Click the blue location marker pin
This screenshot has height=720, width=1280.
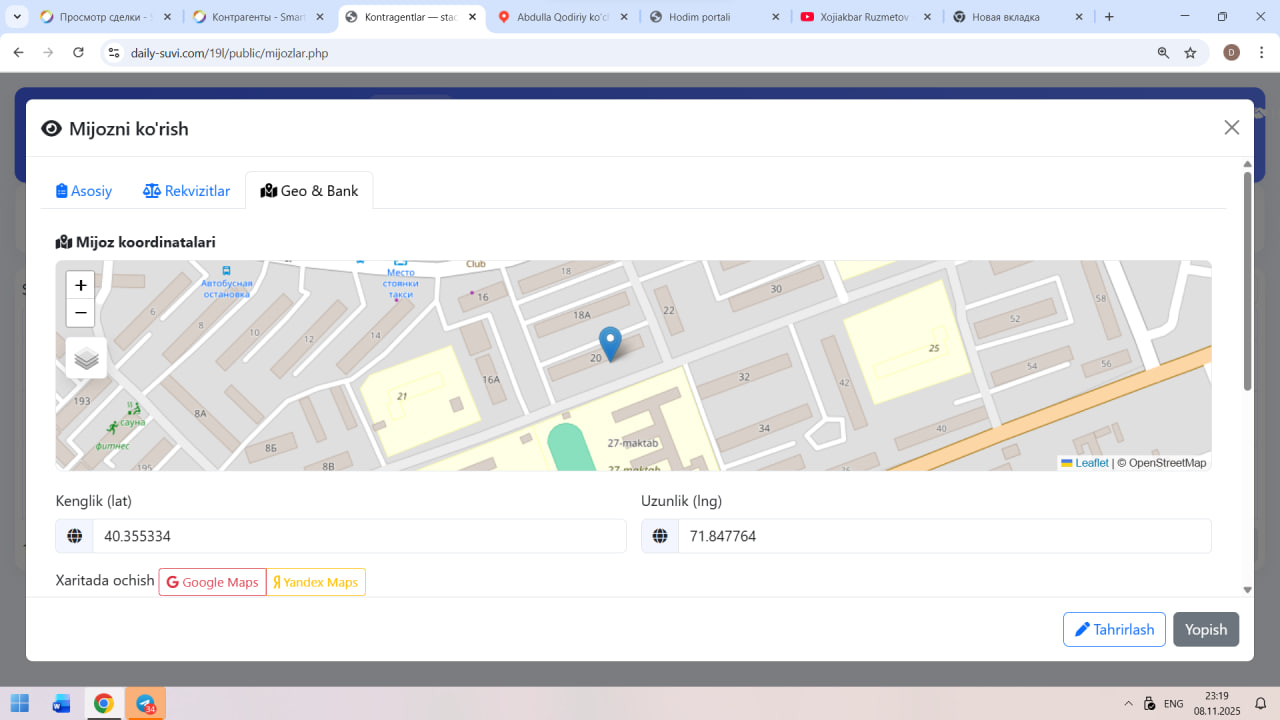[x=609, y=343]
